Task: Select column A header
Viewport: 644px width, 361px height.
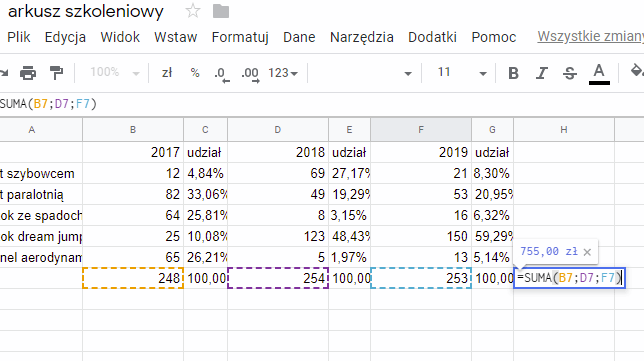Action: (x=41, y=130)
